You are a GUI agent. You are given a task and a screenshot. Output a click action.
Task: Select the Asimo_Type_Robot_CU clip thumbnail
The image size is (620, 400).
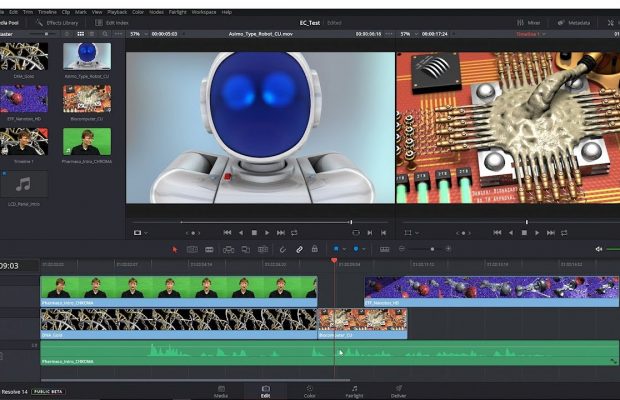pos(86,56)
